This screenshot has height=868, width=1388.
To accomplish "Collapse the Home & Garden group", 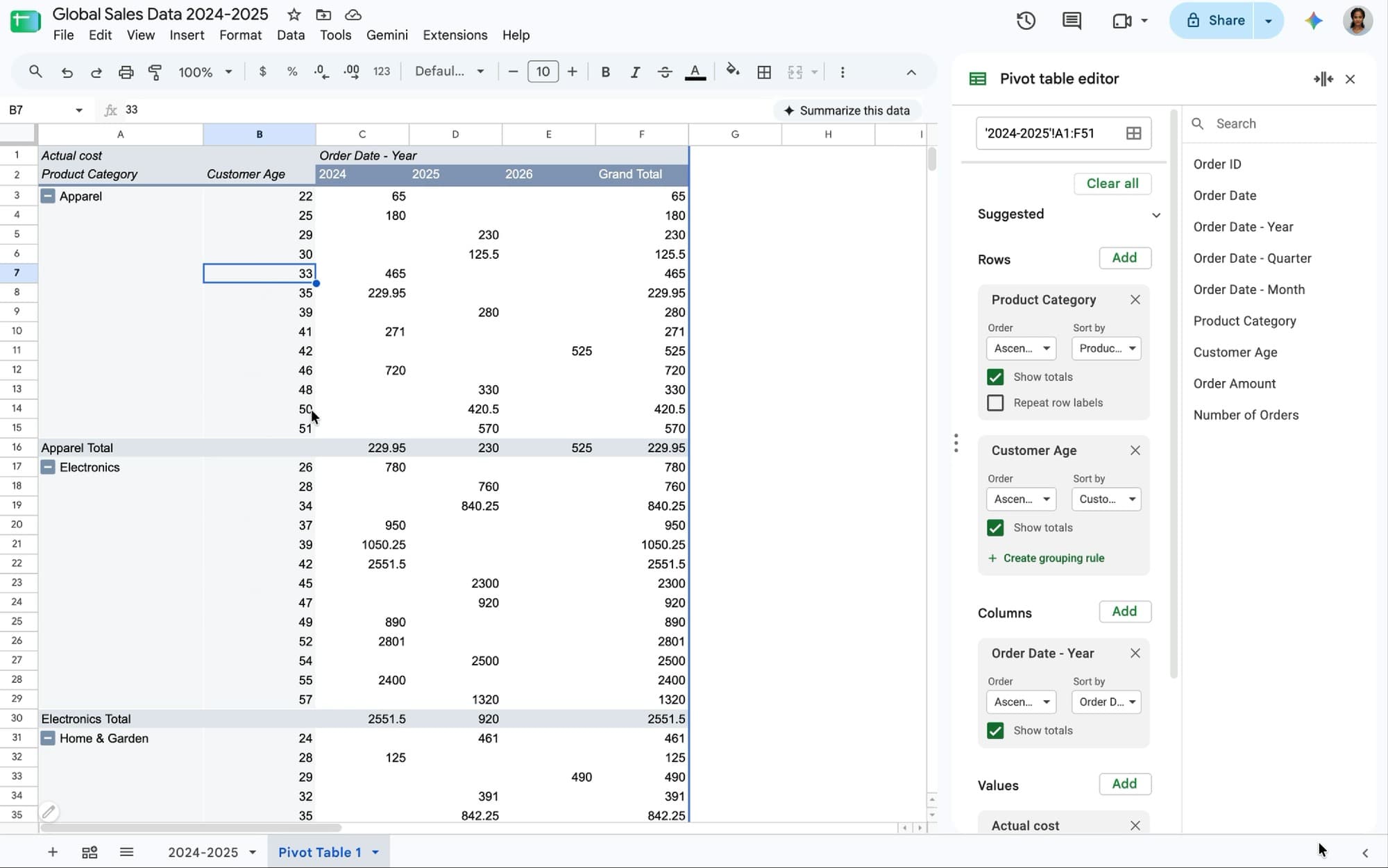I will pos(48,738).
